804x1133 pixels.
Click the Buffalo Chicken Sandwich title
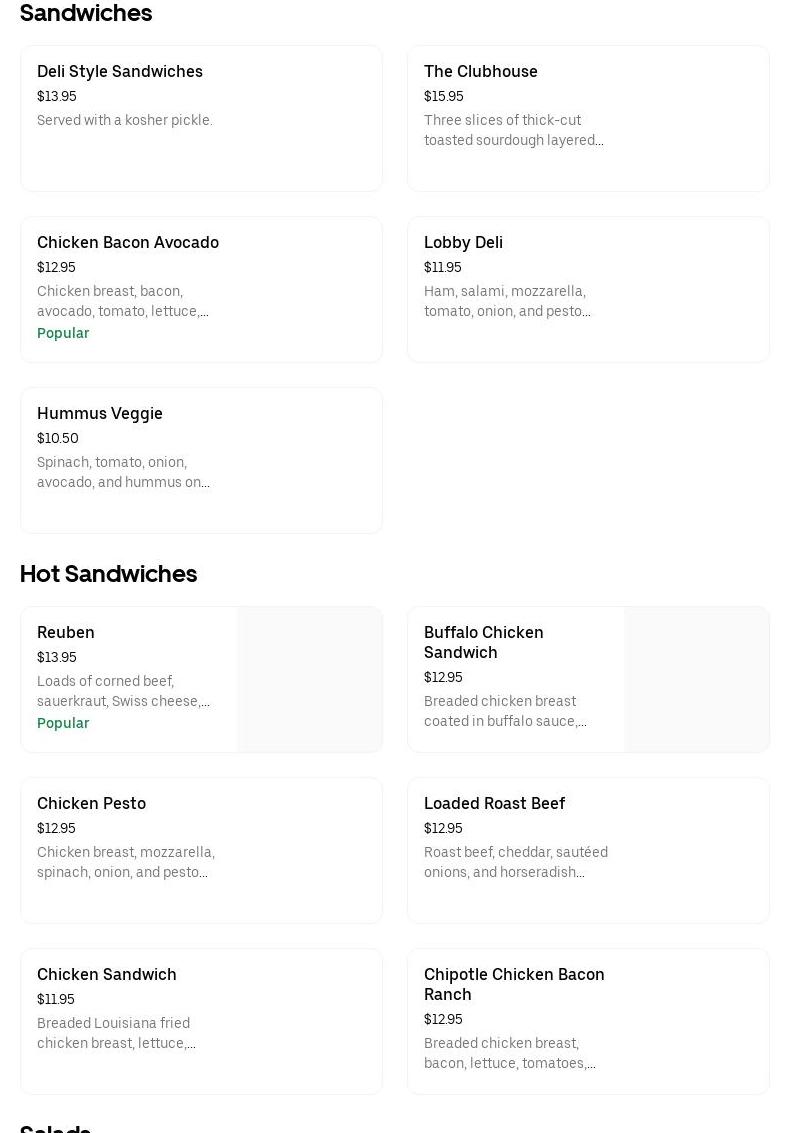(484, 642)
